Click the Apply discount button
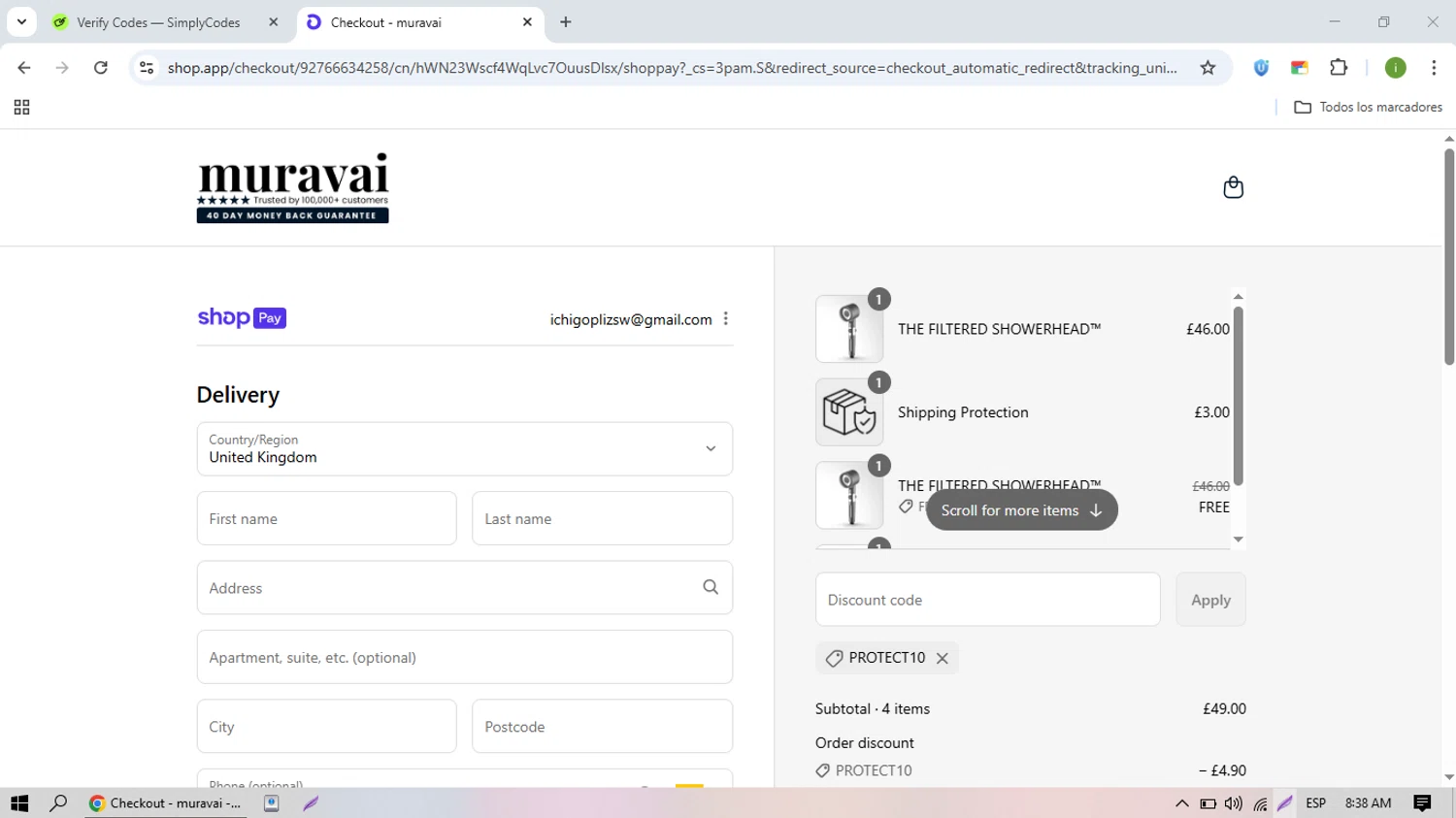This screenshot has width=1456, height=818. [x=1210, y=600]
